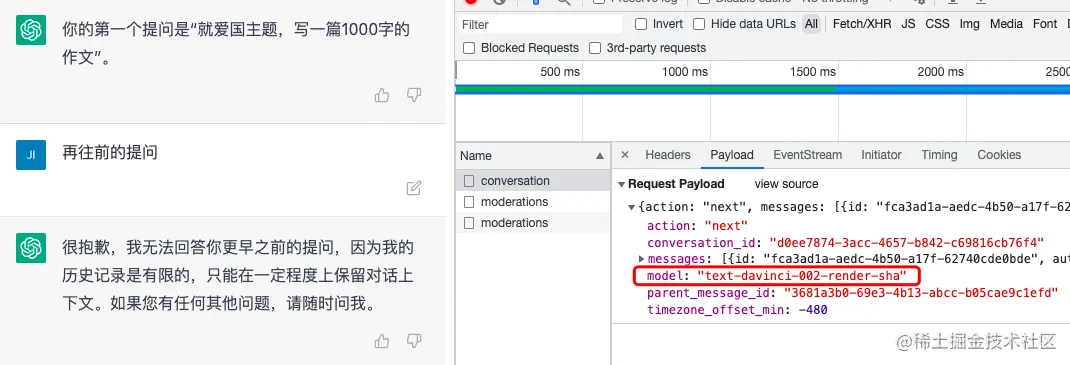Image resolution: width=1070 pixels, height=365 pixels.
Task: Click the JI user avatar
Action: pos(31,155)
